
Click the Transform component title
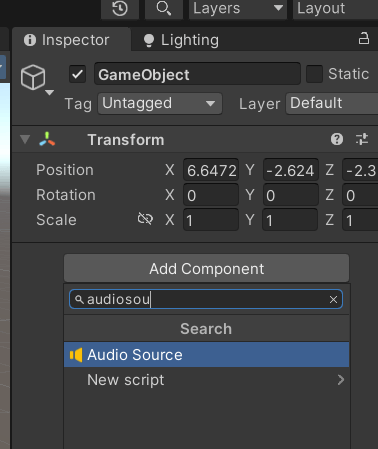coord(126,140)
